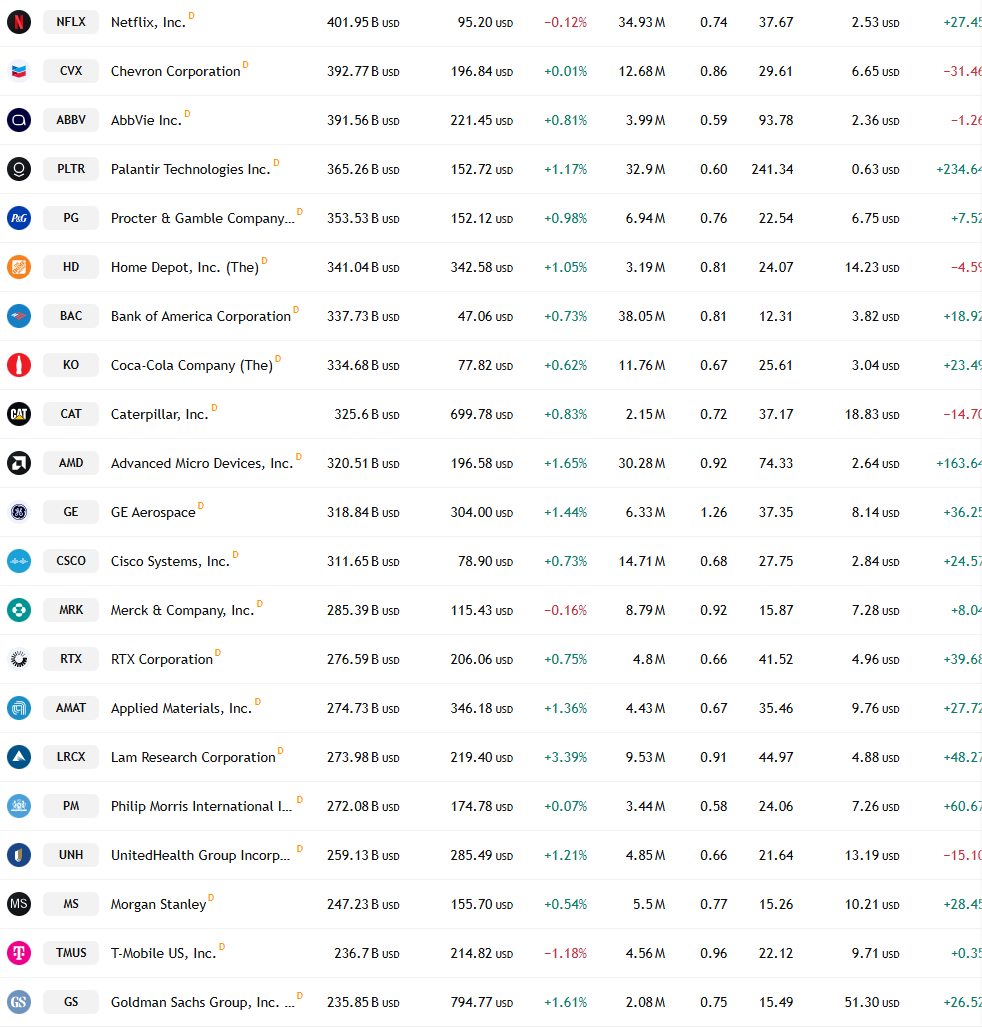Image resolution: width=982 pixels, height=1028 pixels.
Task: Click the Chevron Corporation logo icon
Action: 19,71
